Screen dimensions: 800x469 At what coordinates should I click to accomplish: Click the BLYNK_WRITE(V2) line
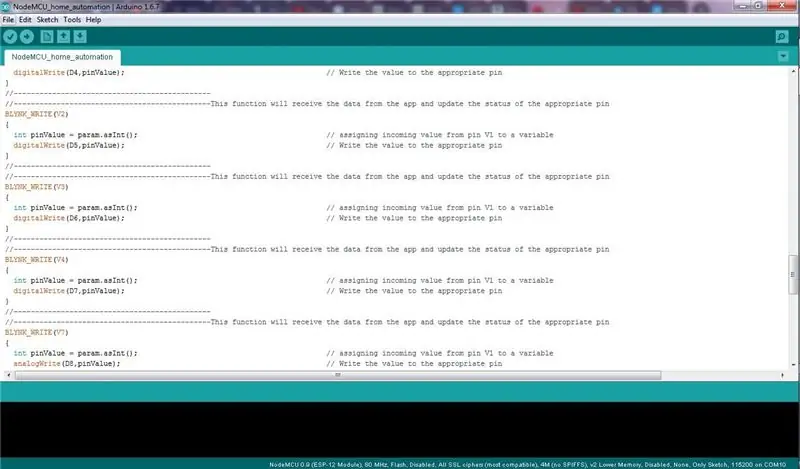(x=37, y=114)
